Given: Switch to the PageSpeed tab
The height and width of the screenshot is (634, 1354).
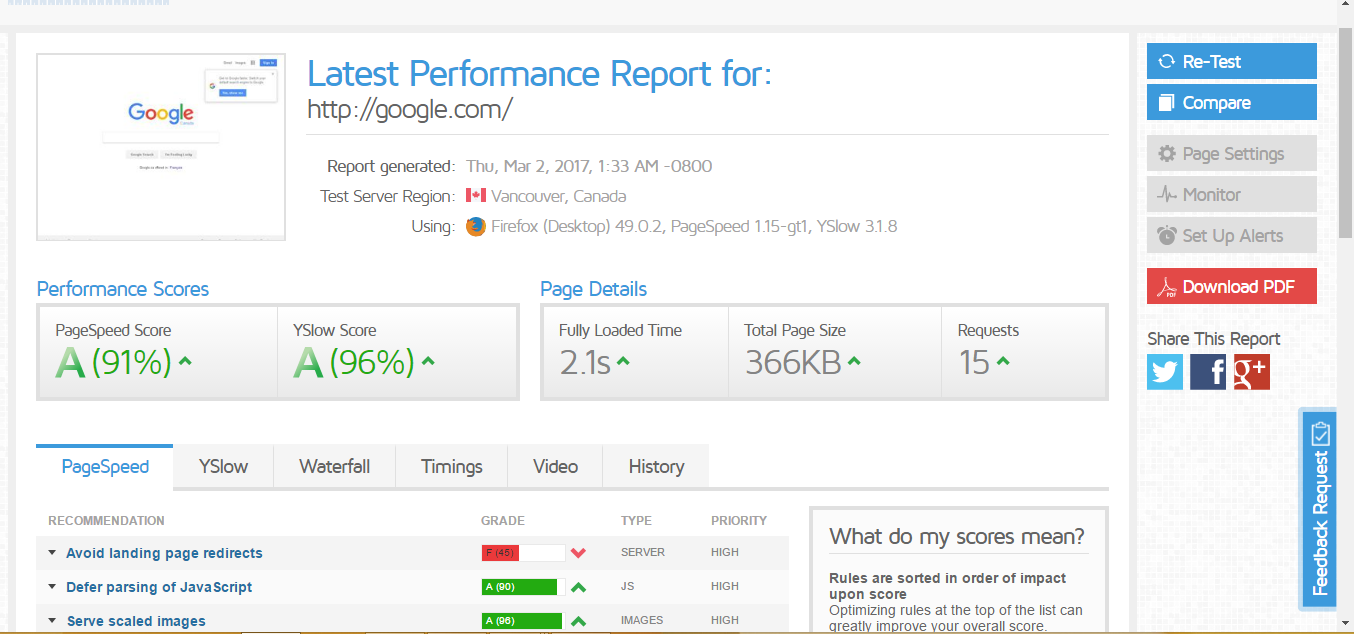Looking at the screenshot, I should 105,466.
